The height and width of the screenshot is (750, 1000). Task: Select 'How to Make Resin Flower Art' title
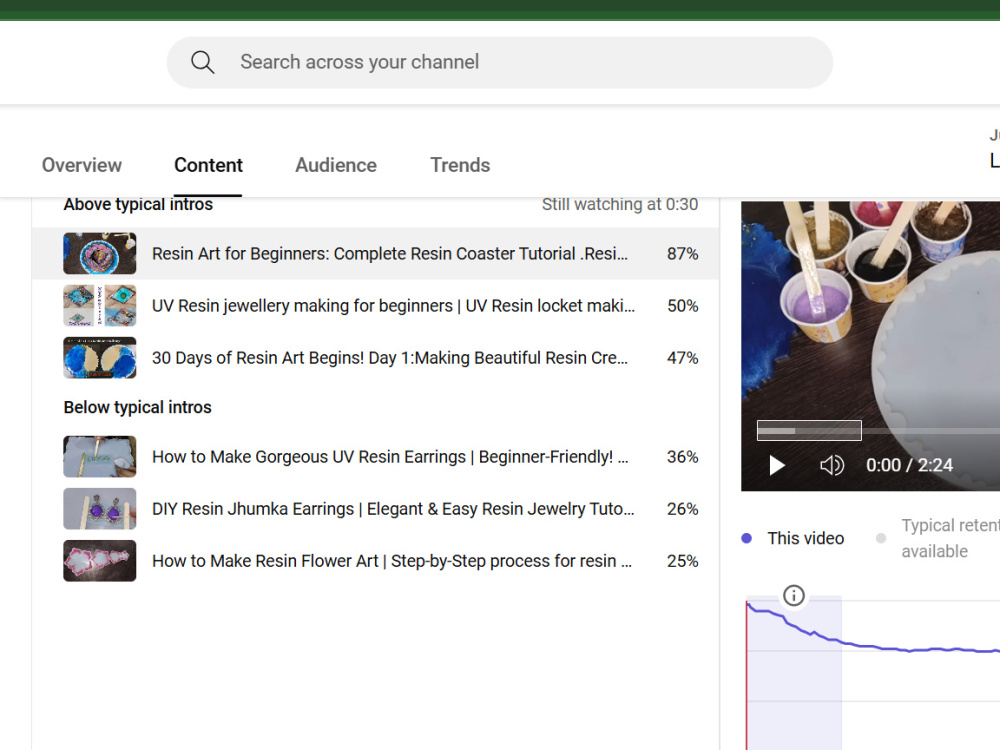(x=392, y=562)
